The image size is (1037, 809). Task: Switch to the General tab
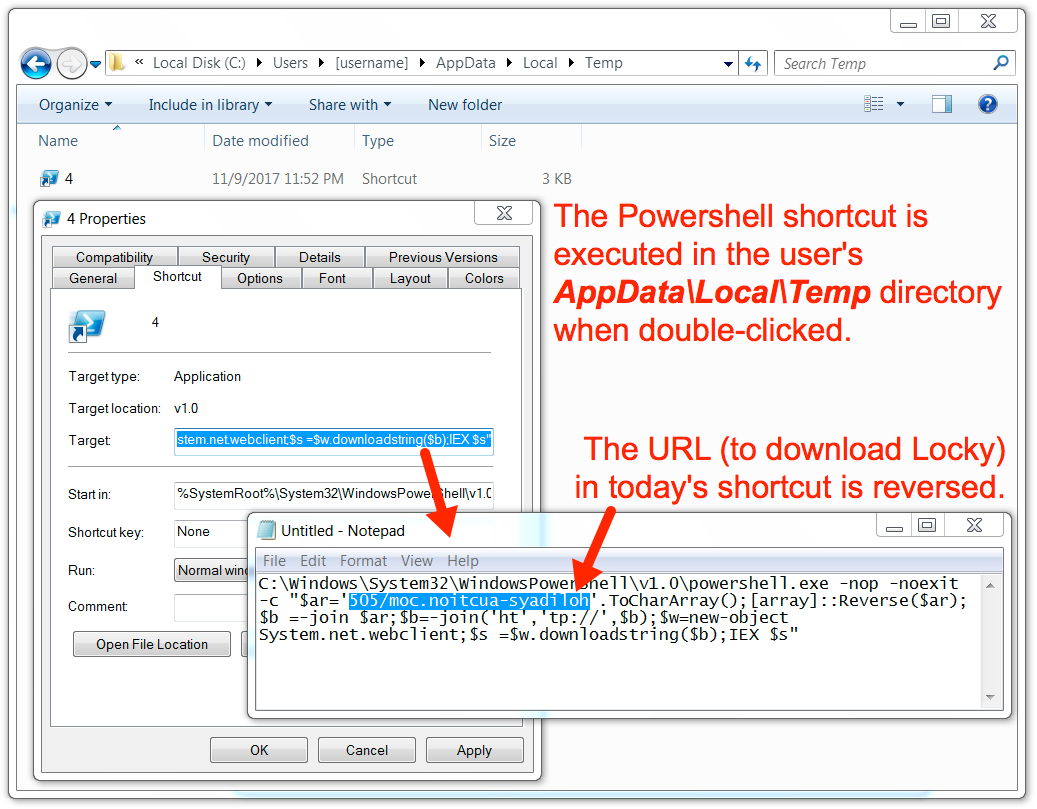pyautogui.click(x=93, y=278)
